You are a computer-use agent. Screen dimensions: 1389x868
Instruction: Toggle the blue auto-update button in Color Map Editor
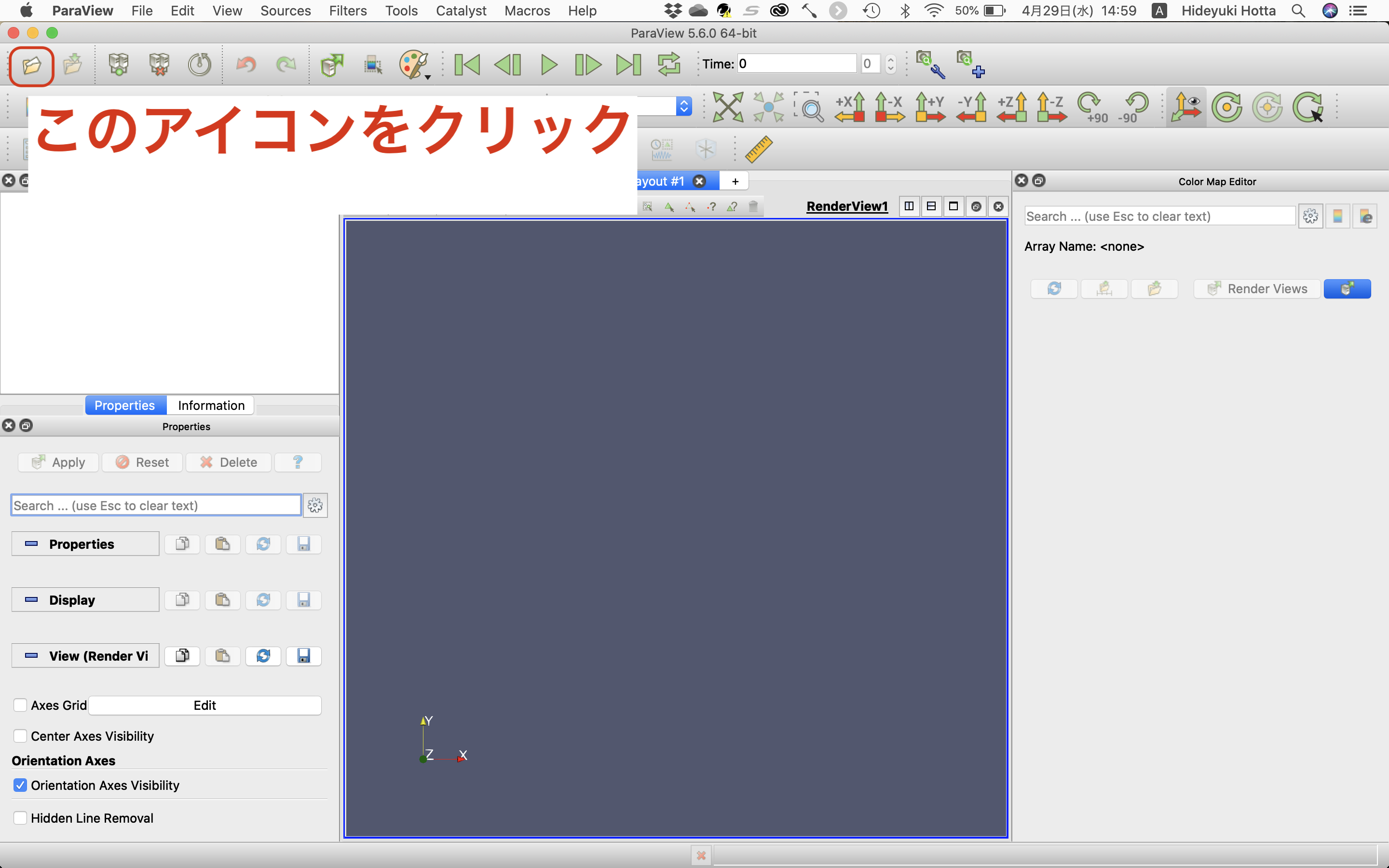coord(1347,289)
